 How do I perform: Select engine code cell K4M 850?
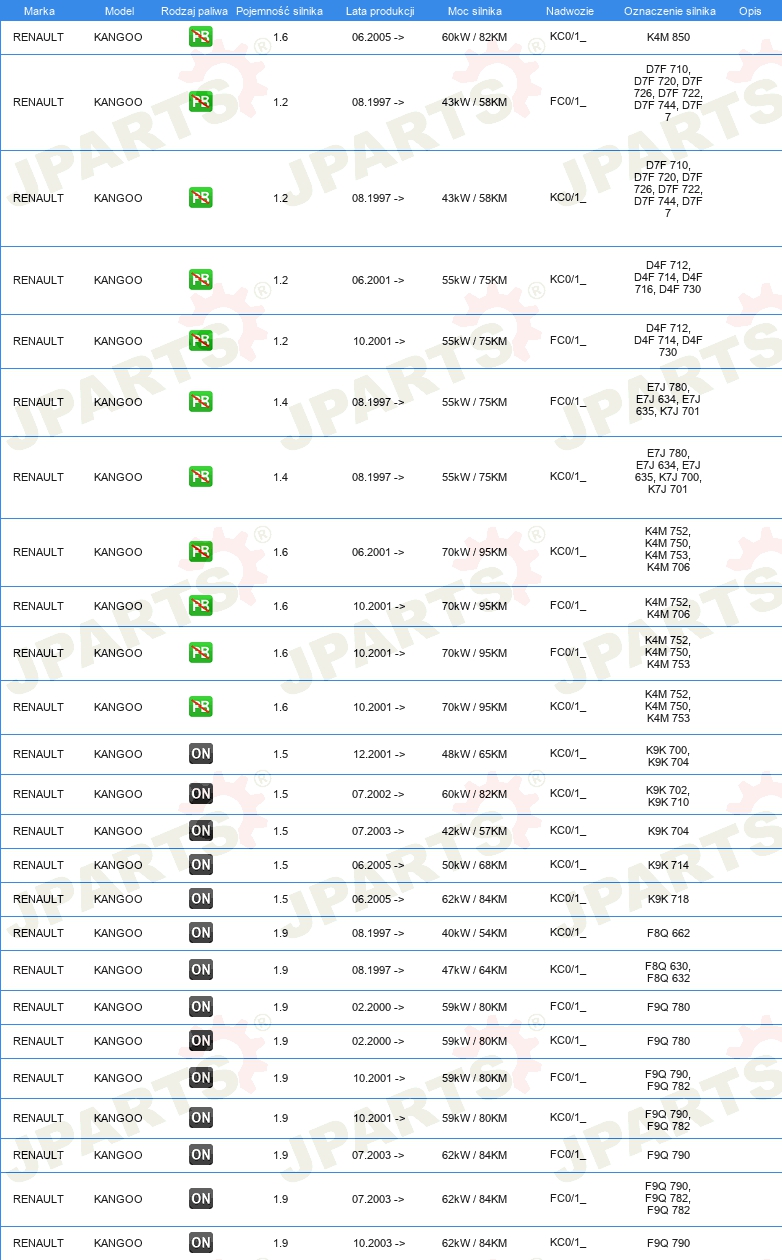coord(668,37)
